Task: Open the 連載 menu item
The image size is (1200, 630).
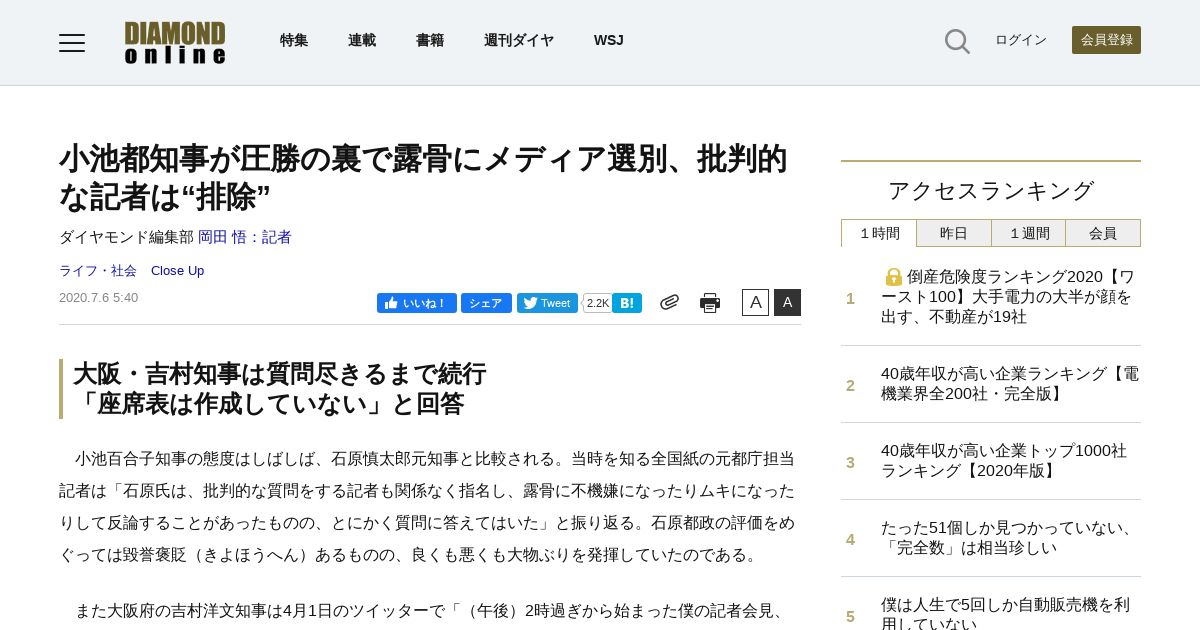Action: click(362, 40)
